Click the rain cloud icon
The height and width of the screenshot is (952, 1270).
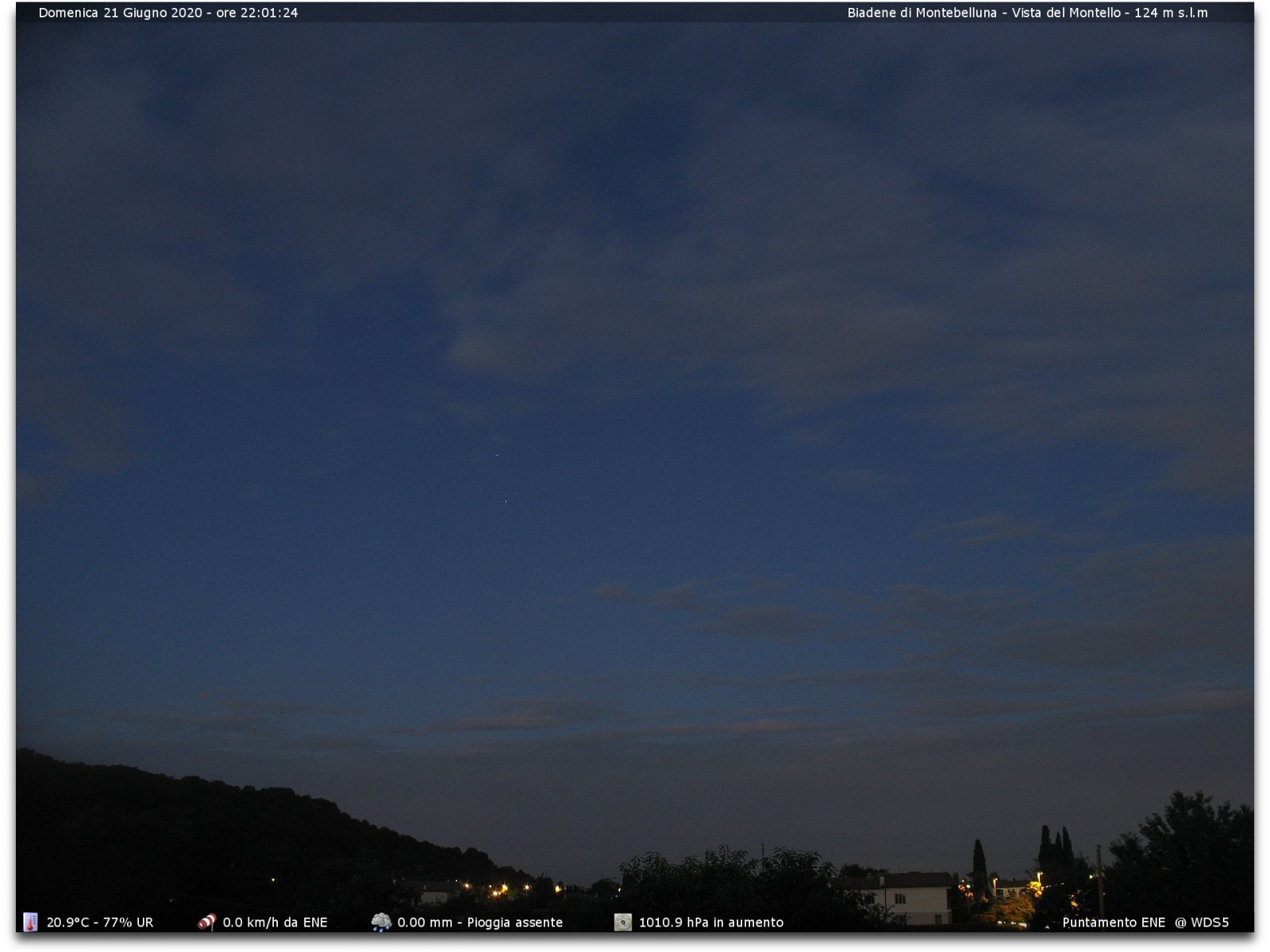pyautogui.click(x=381, y=922)
